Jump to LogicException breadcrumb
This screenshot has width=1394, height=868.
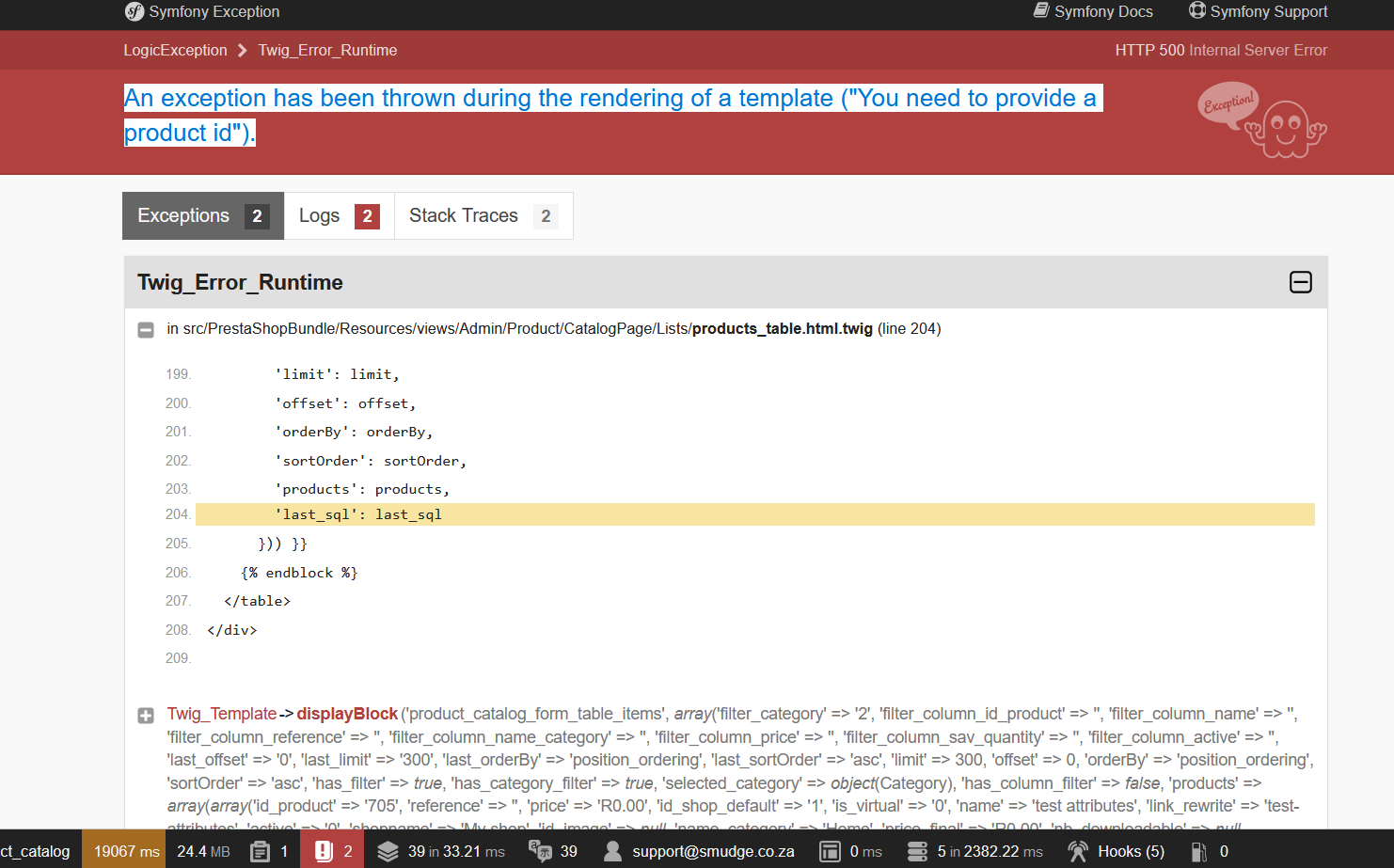175,51
